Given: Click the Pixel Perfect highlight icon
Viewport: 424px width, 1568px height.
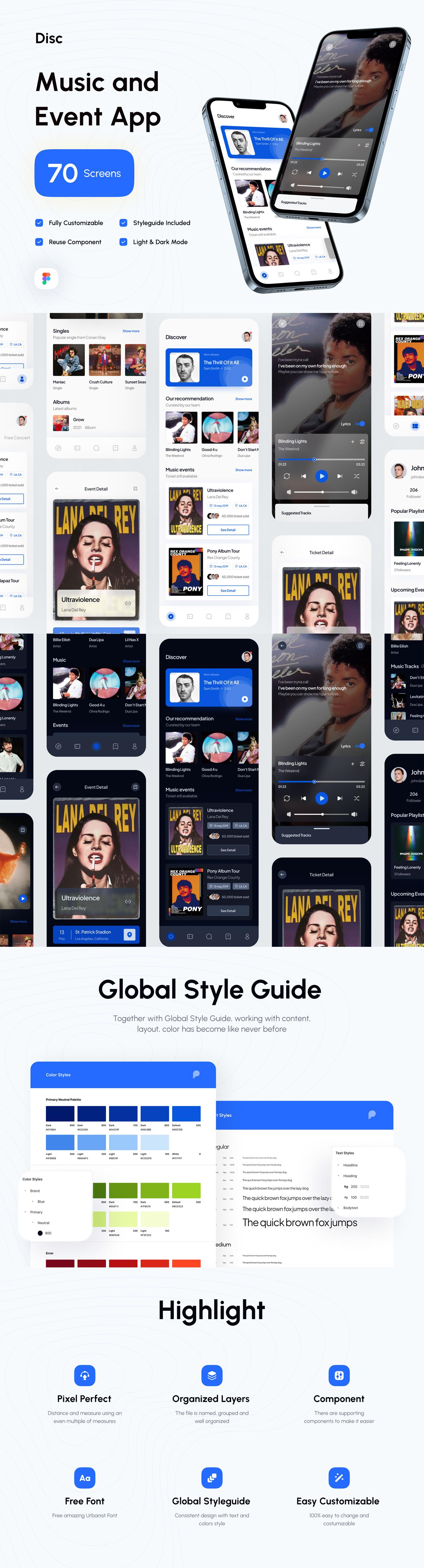Looking at the screenshot, I should point(85,1375).
